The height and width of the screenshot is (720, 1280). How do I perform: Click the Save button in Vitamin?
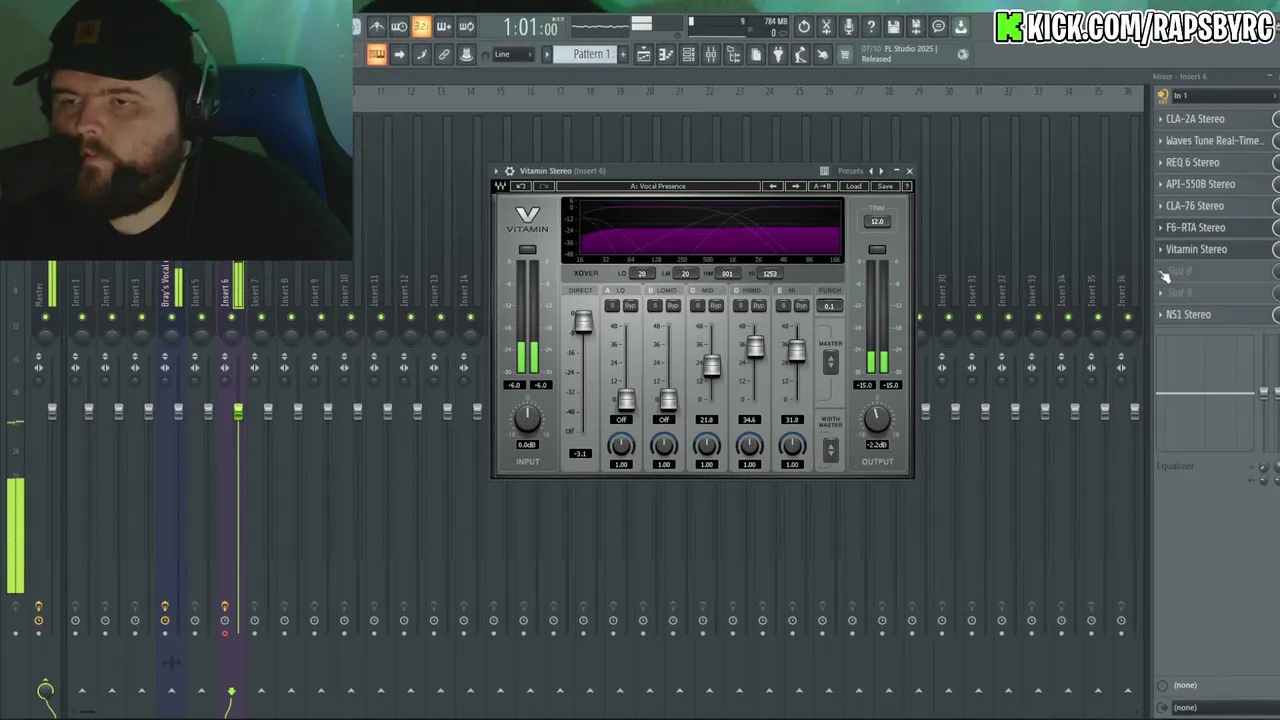885,186
